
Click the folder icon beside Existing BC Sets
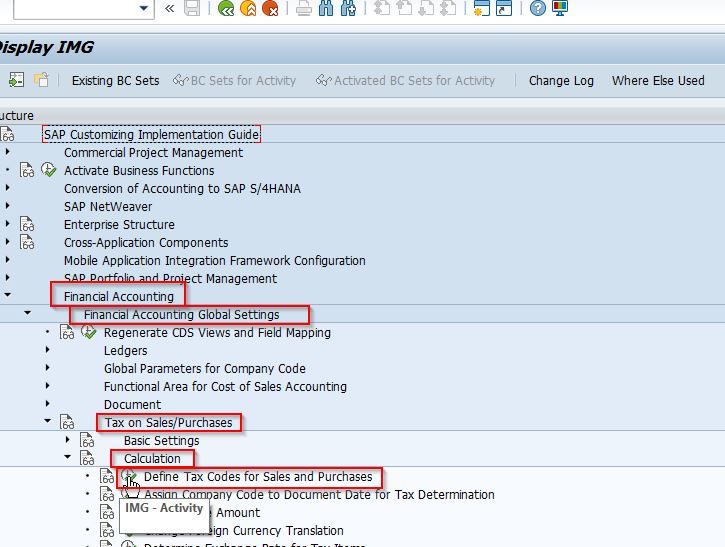point(41,80)
